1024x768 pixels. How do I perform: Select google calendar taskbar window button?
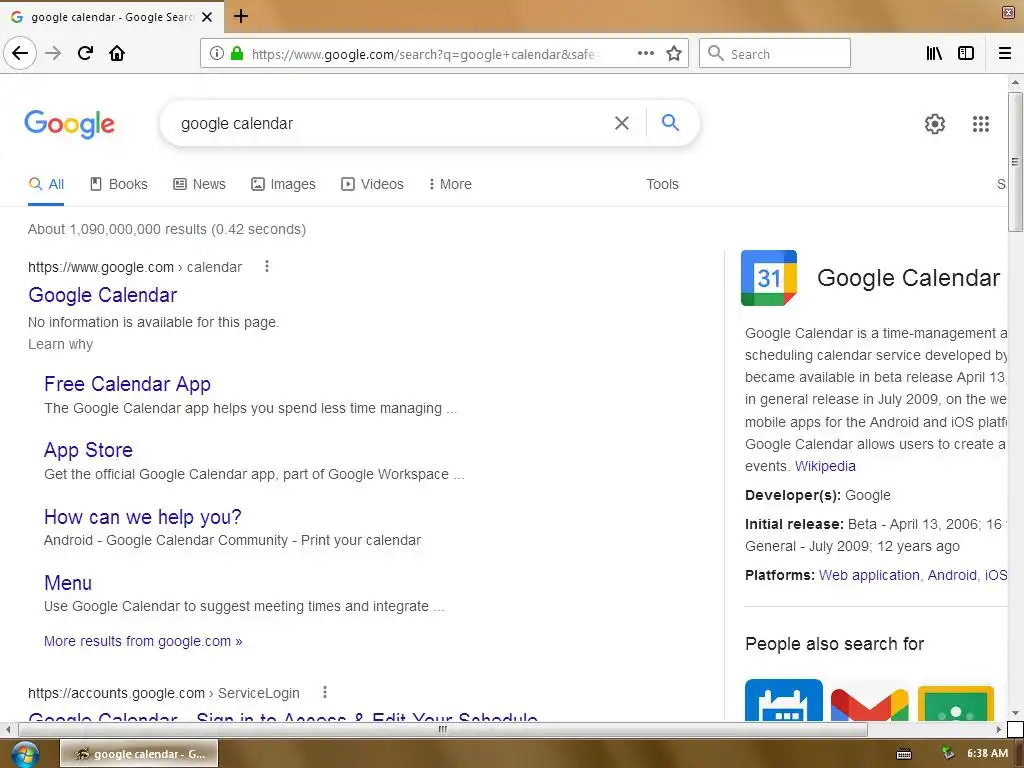click(x=139, y=754)
